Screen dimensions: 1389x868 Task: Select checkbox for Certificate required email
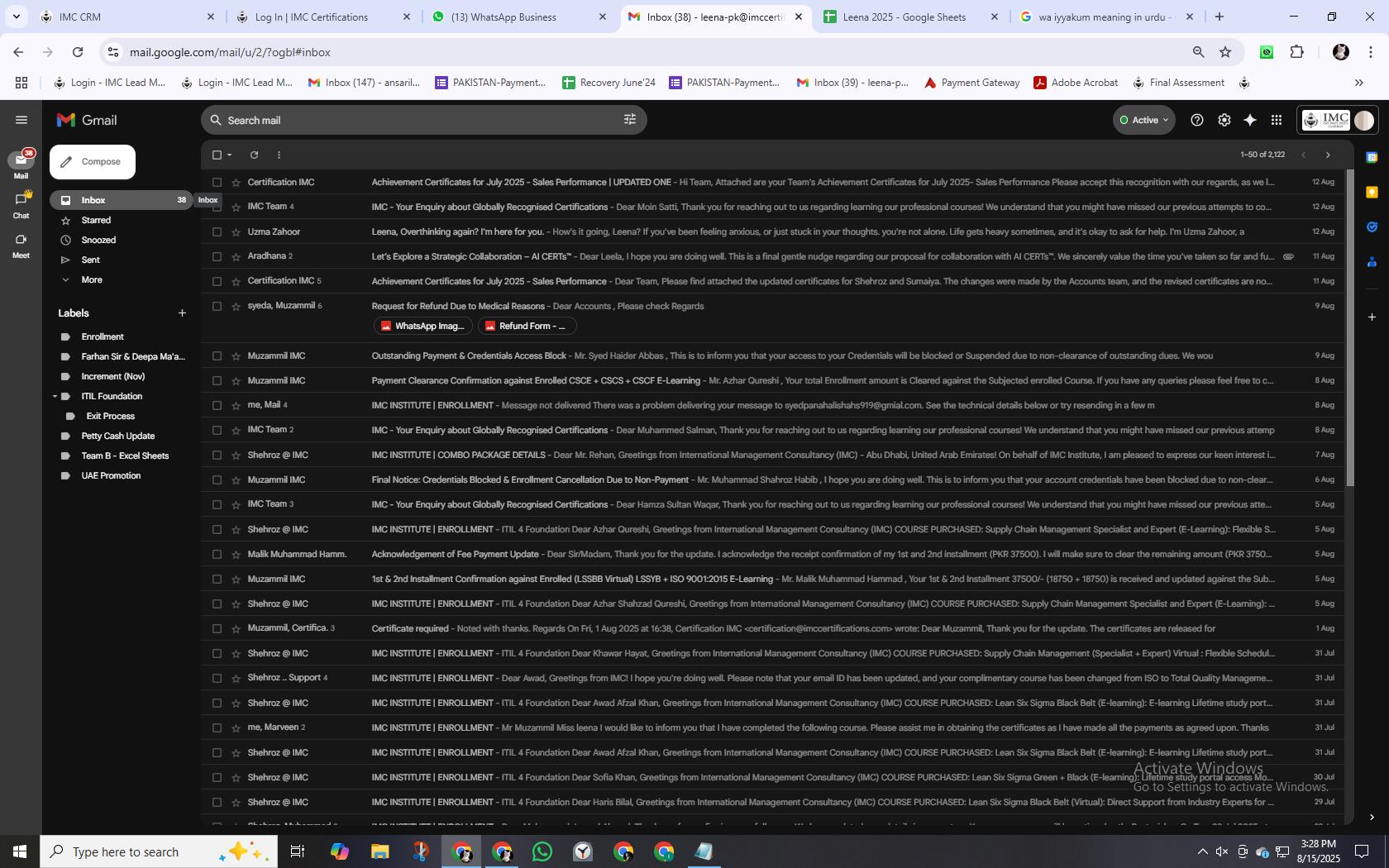(217, 628)
